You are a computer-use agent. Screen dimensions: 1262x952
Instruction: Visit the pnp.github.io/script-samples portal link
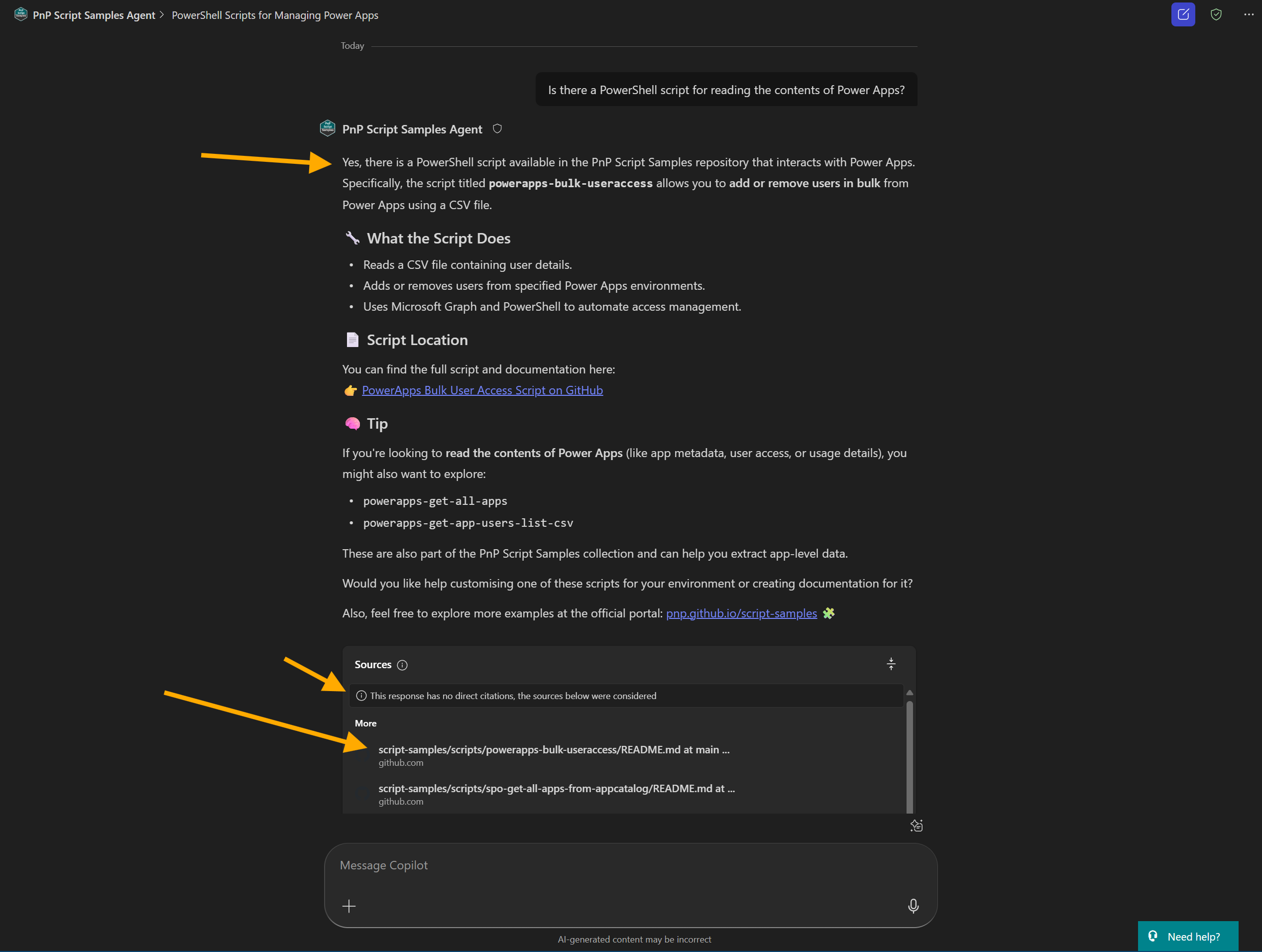pos(742,613)
